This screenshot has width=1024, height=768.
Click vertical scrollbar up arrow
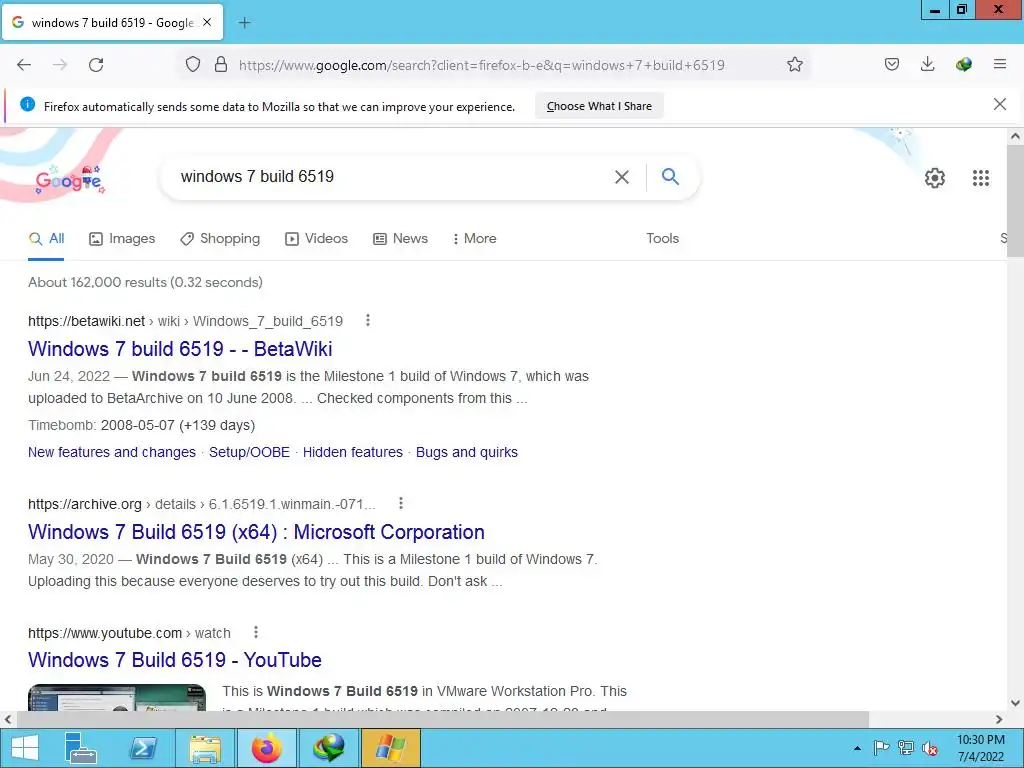coord(1015,136)
